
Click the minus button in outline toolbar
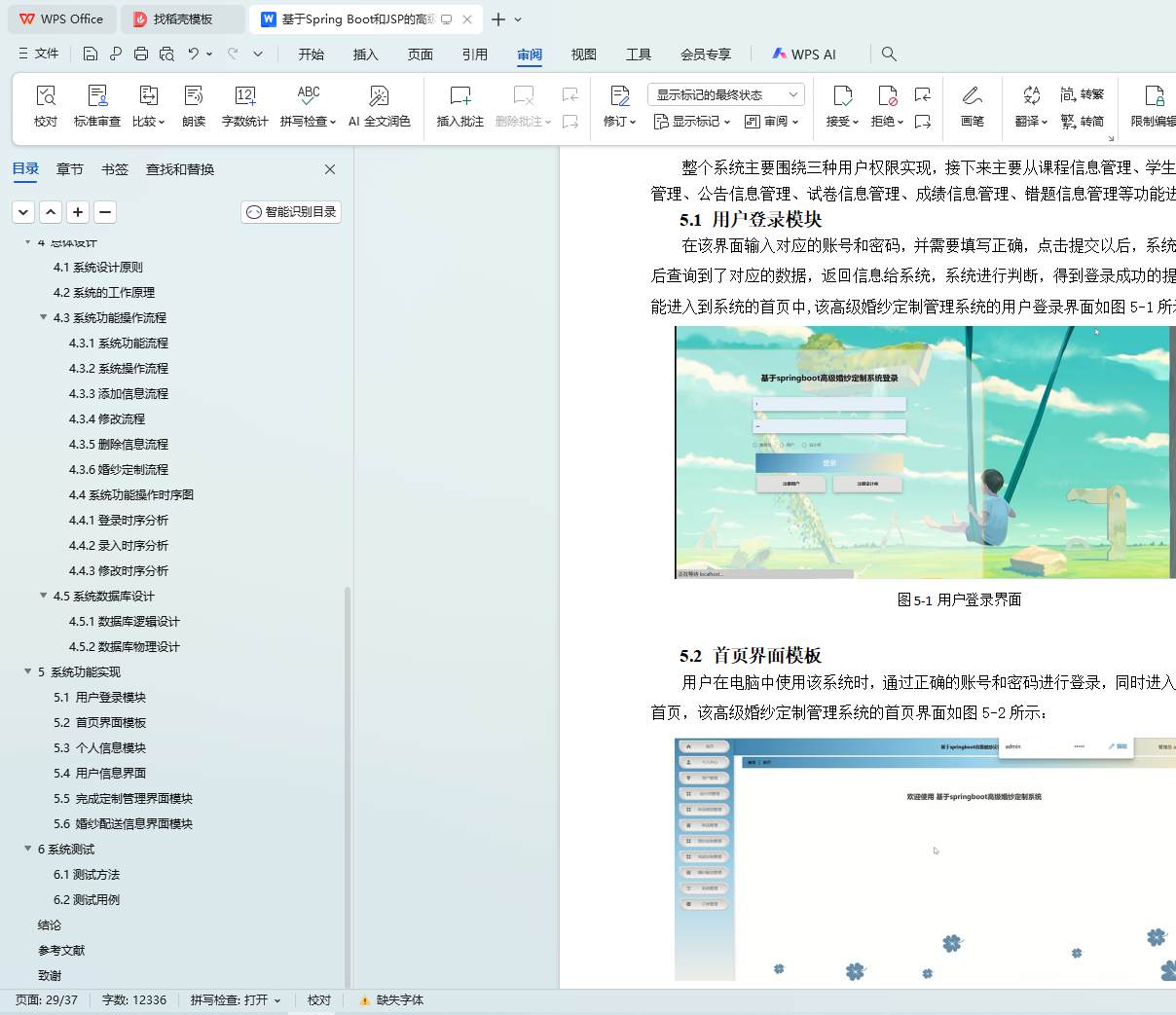(105, 211)
